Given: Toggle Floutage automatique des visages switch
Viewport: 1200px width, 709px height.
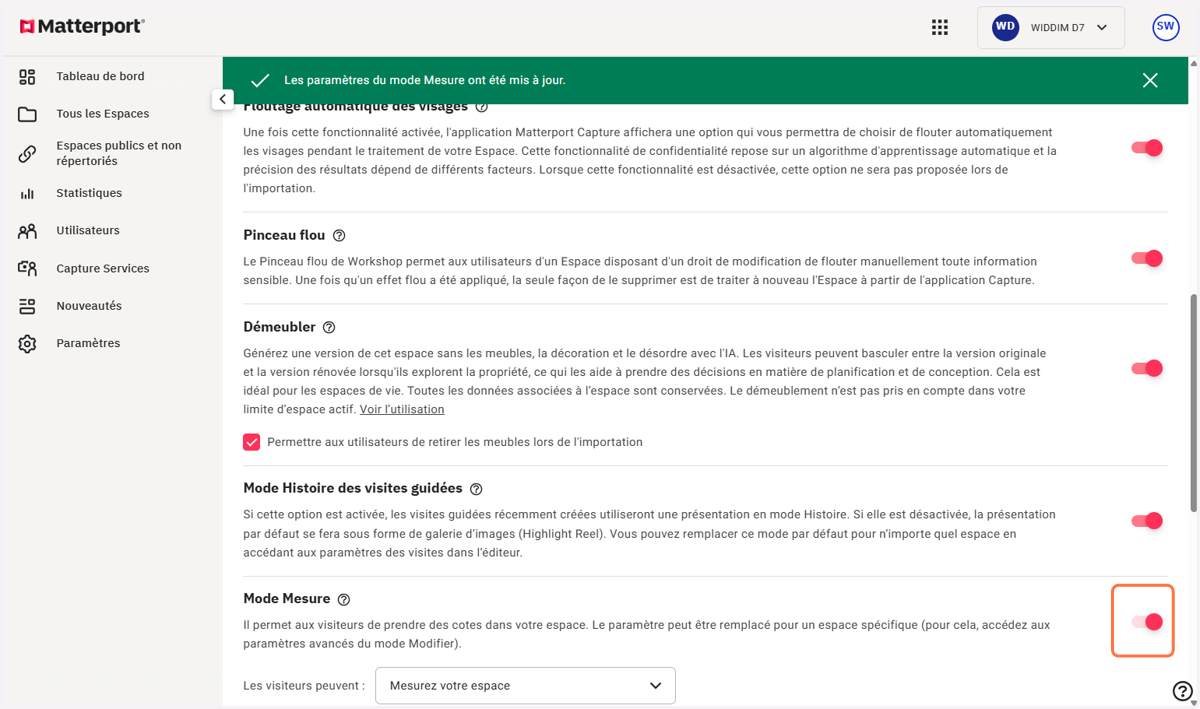Looking at the screenshot, I should (1147, 148).
